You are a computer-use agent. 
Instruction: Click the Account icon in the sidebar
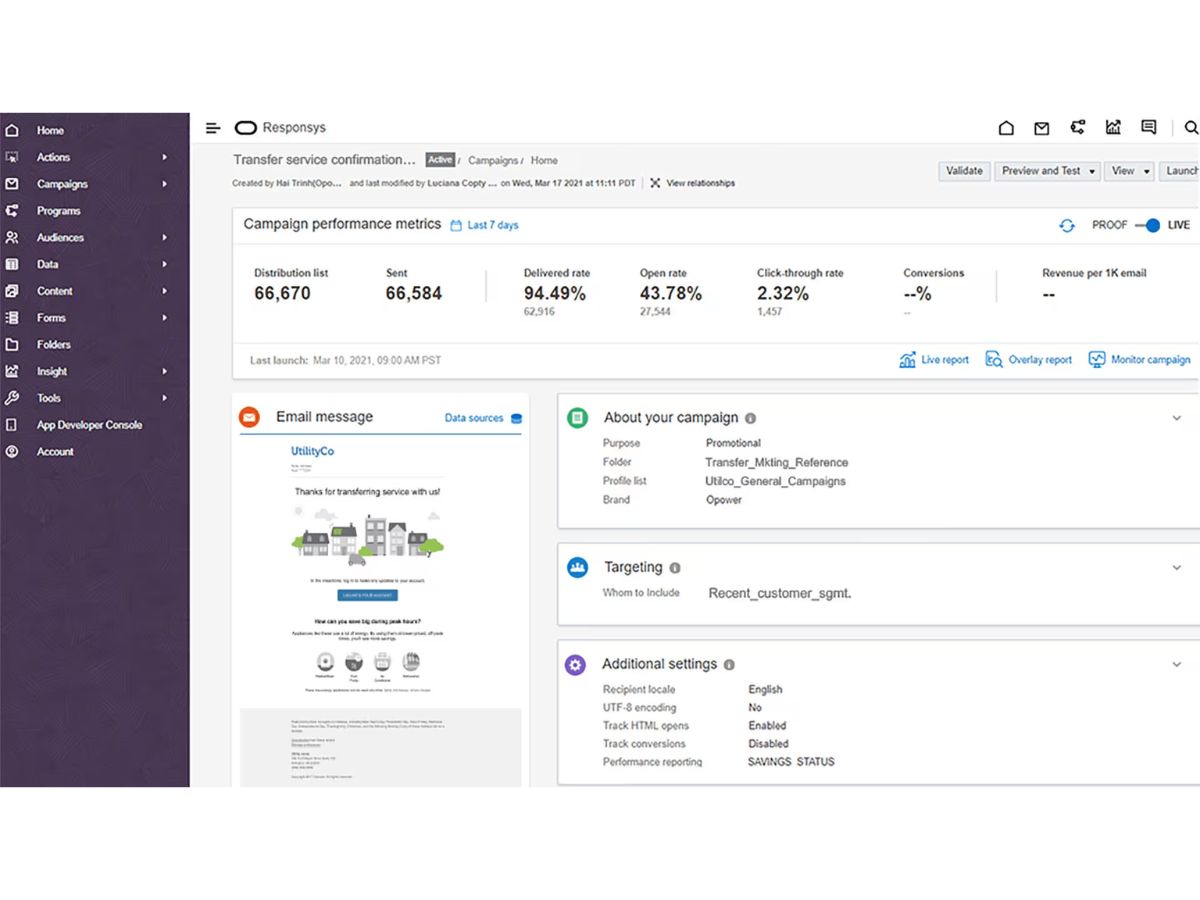click(12, 451)
